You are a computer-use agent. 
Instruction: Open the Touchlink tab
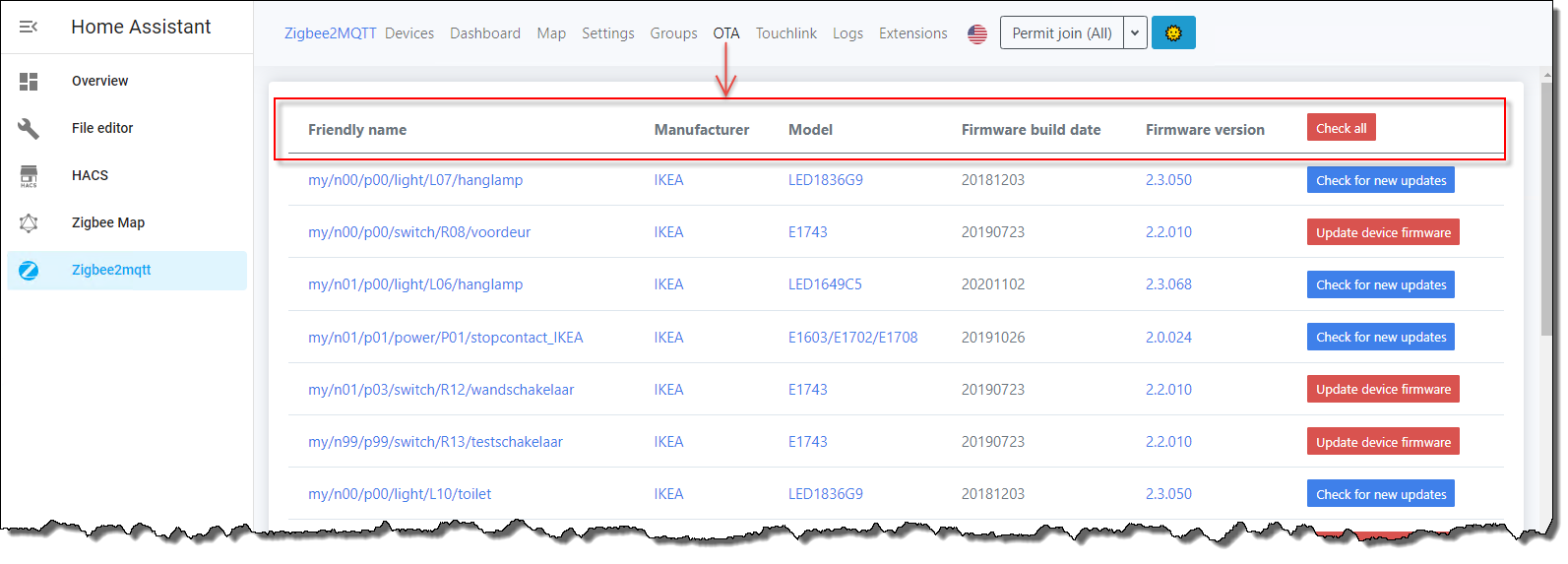786,33
